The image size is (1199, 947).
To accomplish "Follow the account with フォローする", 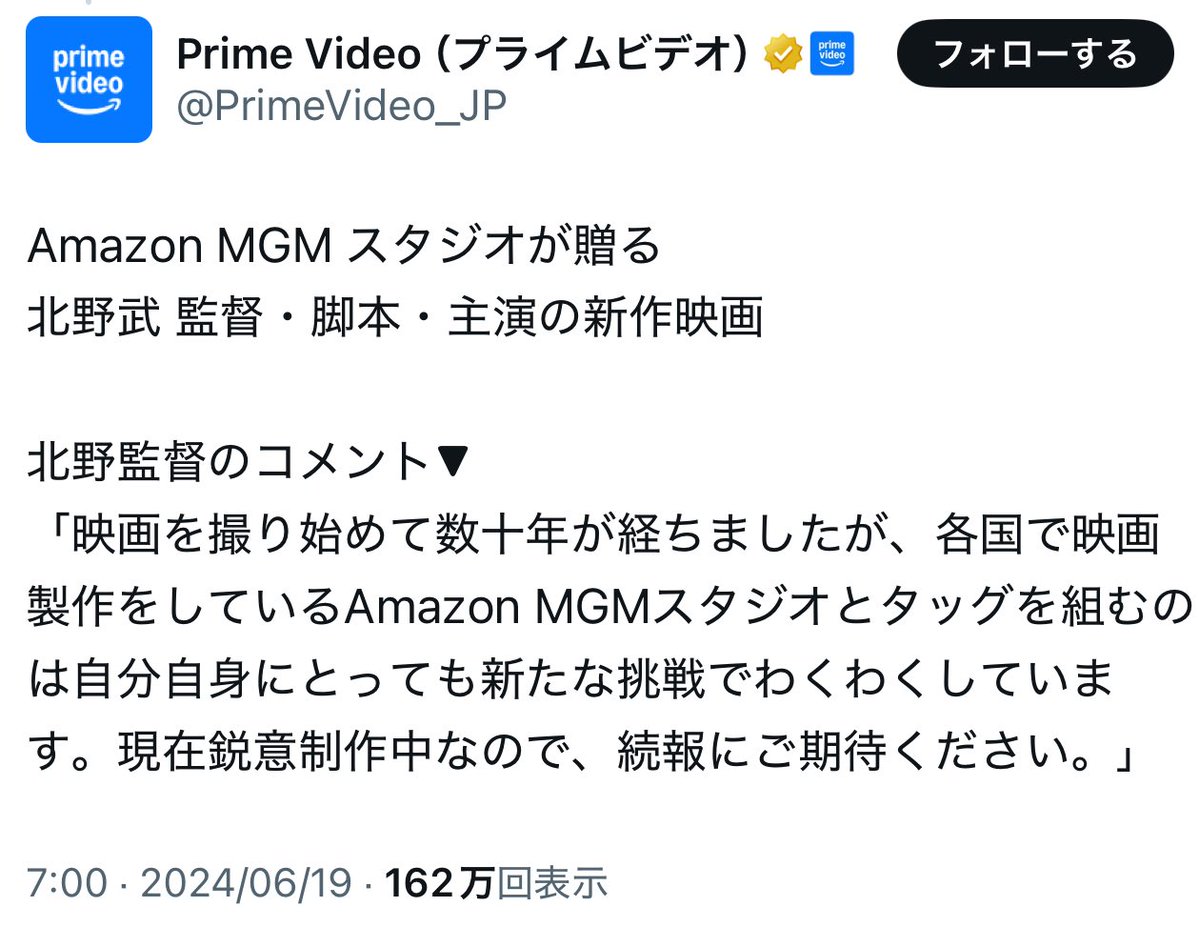I will click(x=1035, y=54).
